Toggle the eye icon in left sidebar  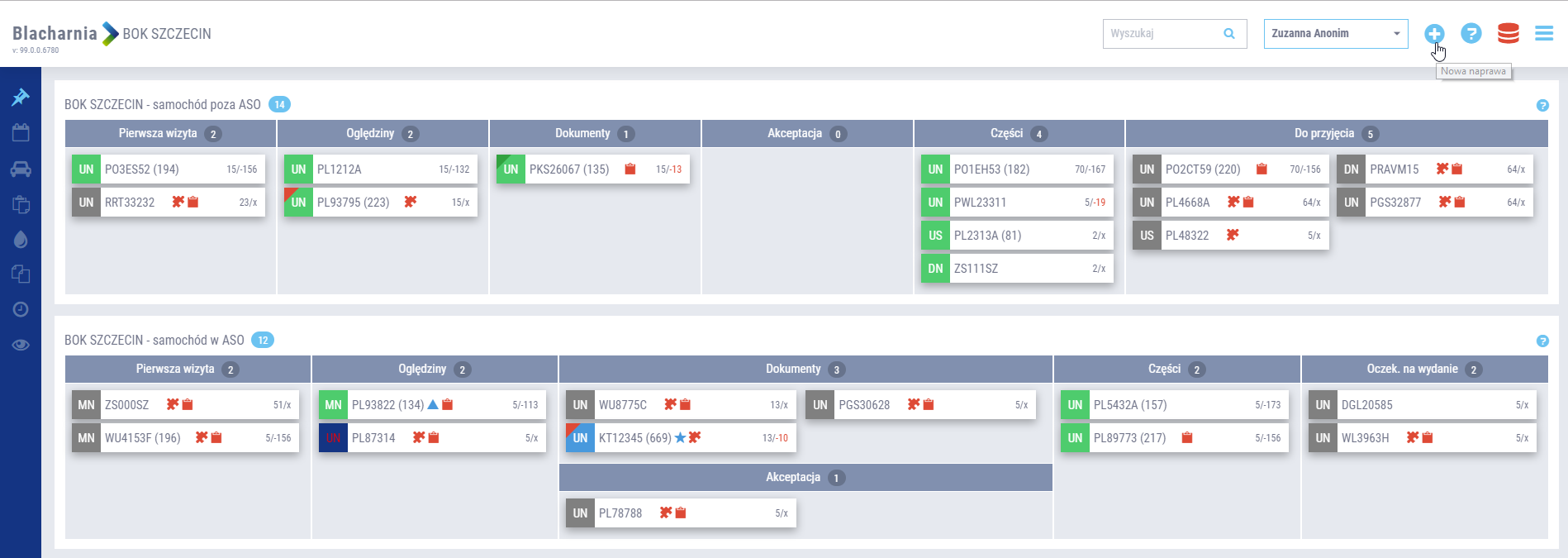coord(21,345)
